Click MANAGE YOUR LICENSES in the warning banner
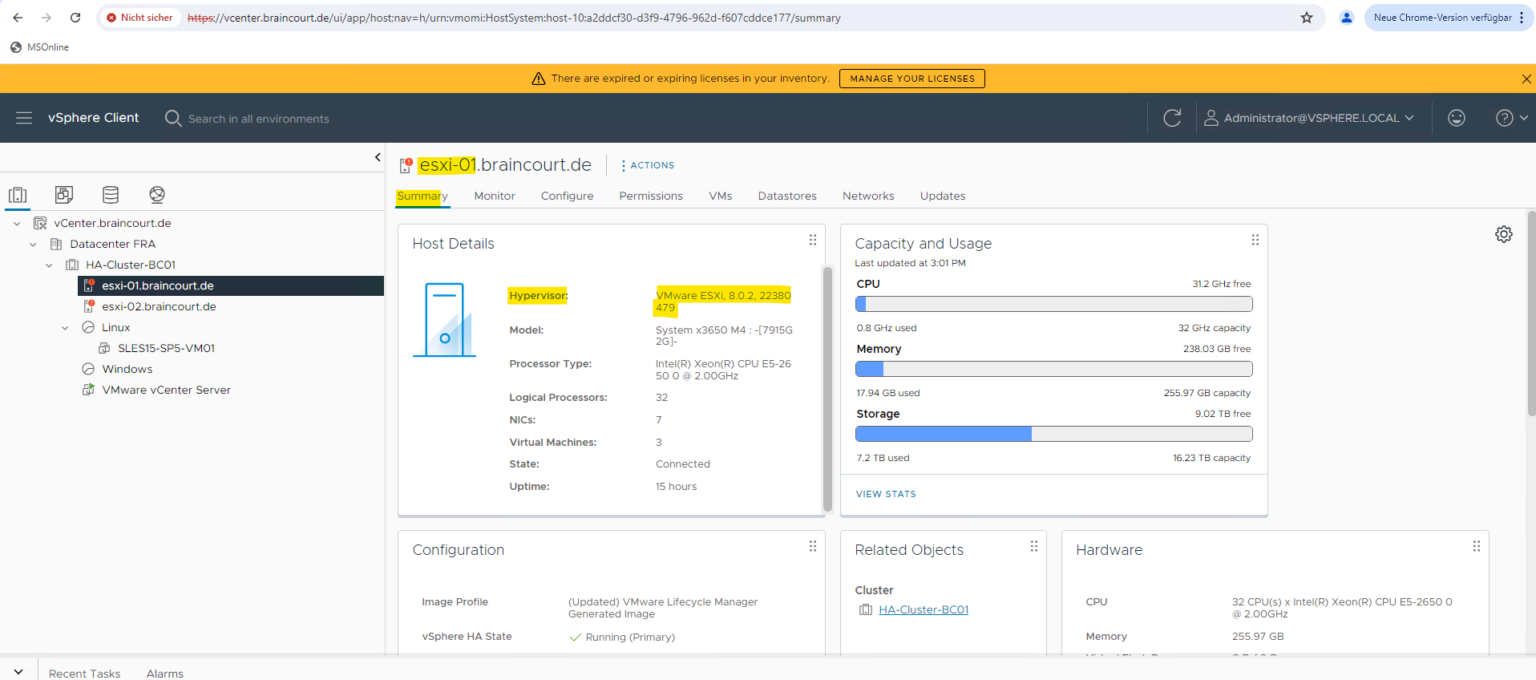The width and height of the screenshot is (1536, 680). pos(911,78)
